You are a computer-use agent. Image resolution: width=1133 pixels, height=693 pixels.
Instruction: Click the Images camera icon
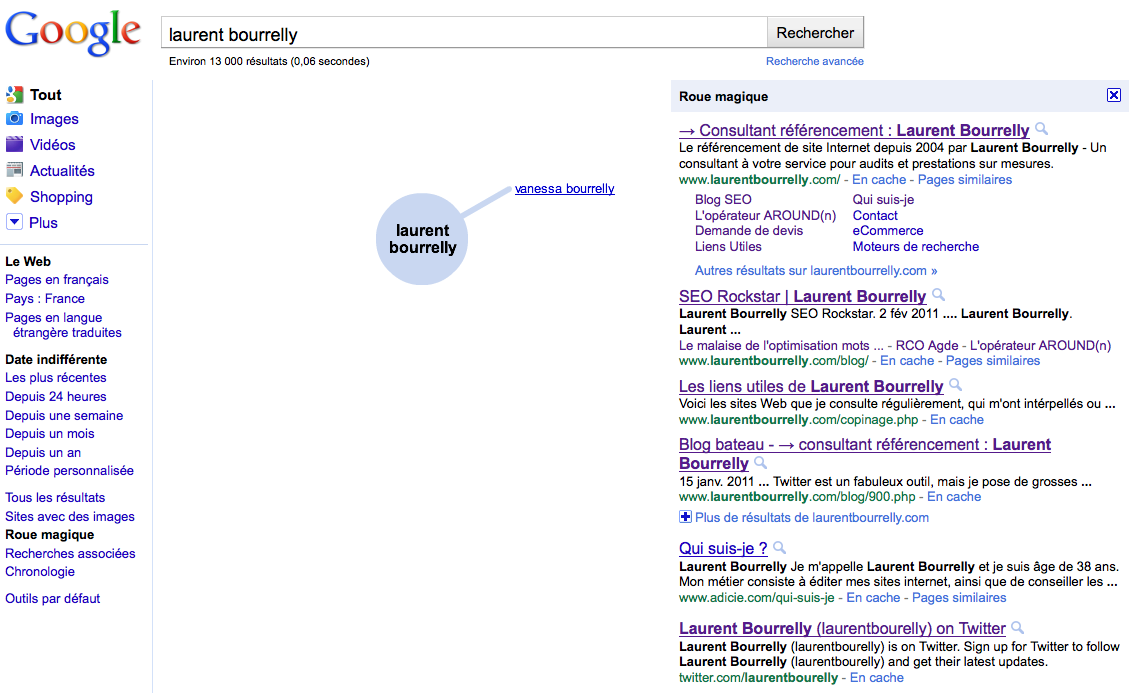point(14,119)
